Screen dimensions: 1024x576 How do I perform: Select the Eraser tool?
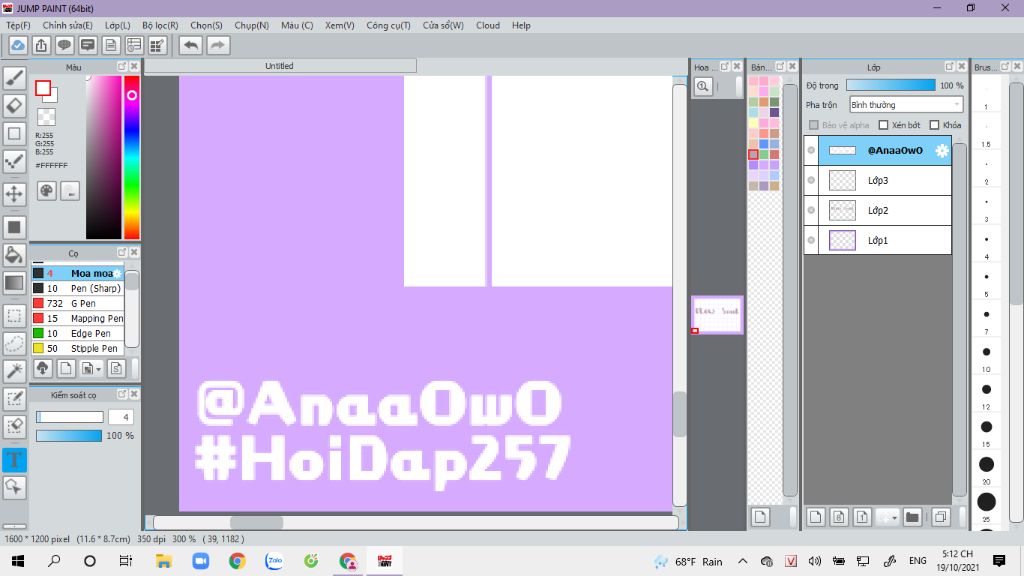point(14,105)
